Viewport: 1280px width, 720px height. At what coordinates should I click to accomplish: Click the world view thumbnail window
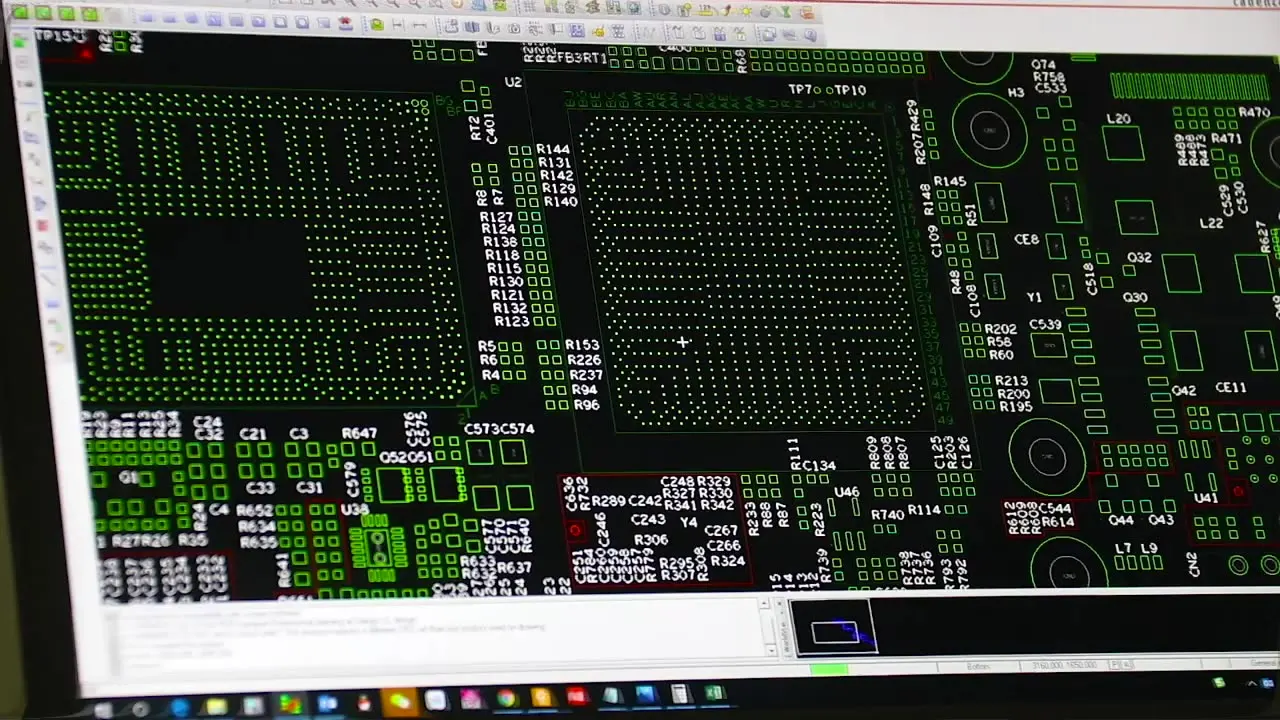(834, 627)
